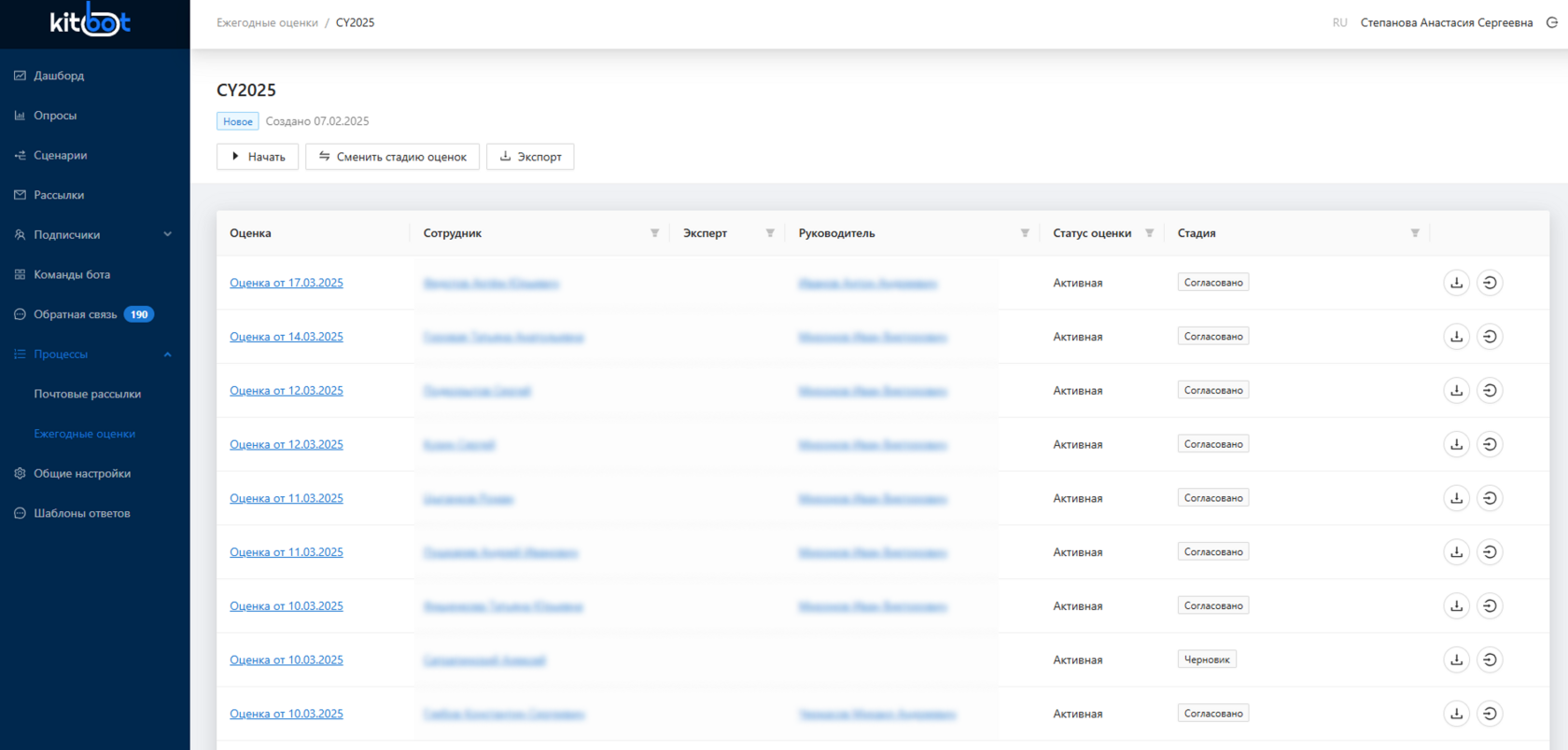The height and width of the screenshot is (750, 1568).
Task: Click Согласовано tag in the 17.03.2025 row
Action: click(1213, 283)
